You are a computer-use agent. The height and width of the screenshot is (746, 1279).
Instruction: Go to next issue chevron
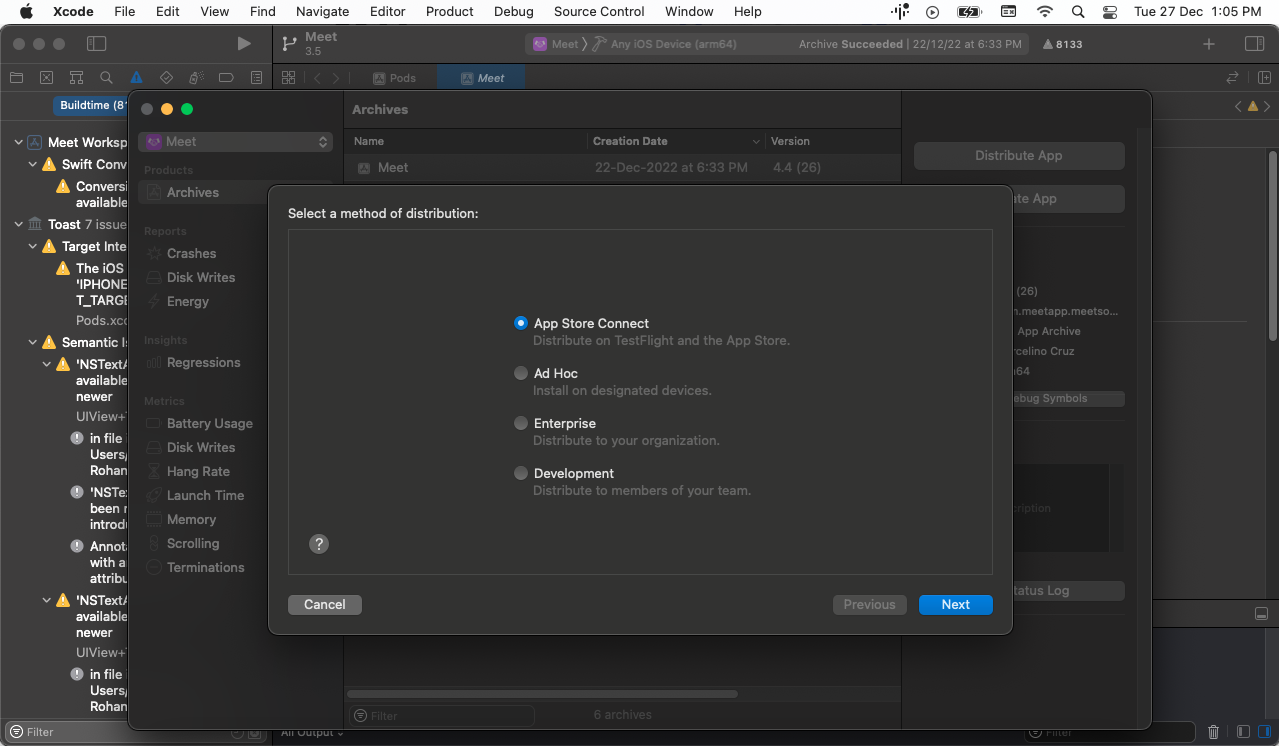click(1267, 106)
